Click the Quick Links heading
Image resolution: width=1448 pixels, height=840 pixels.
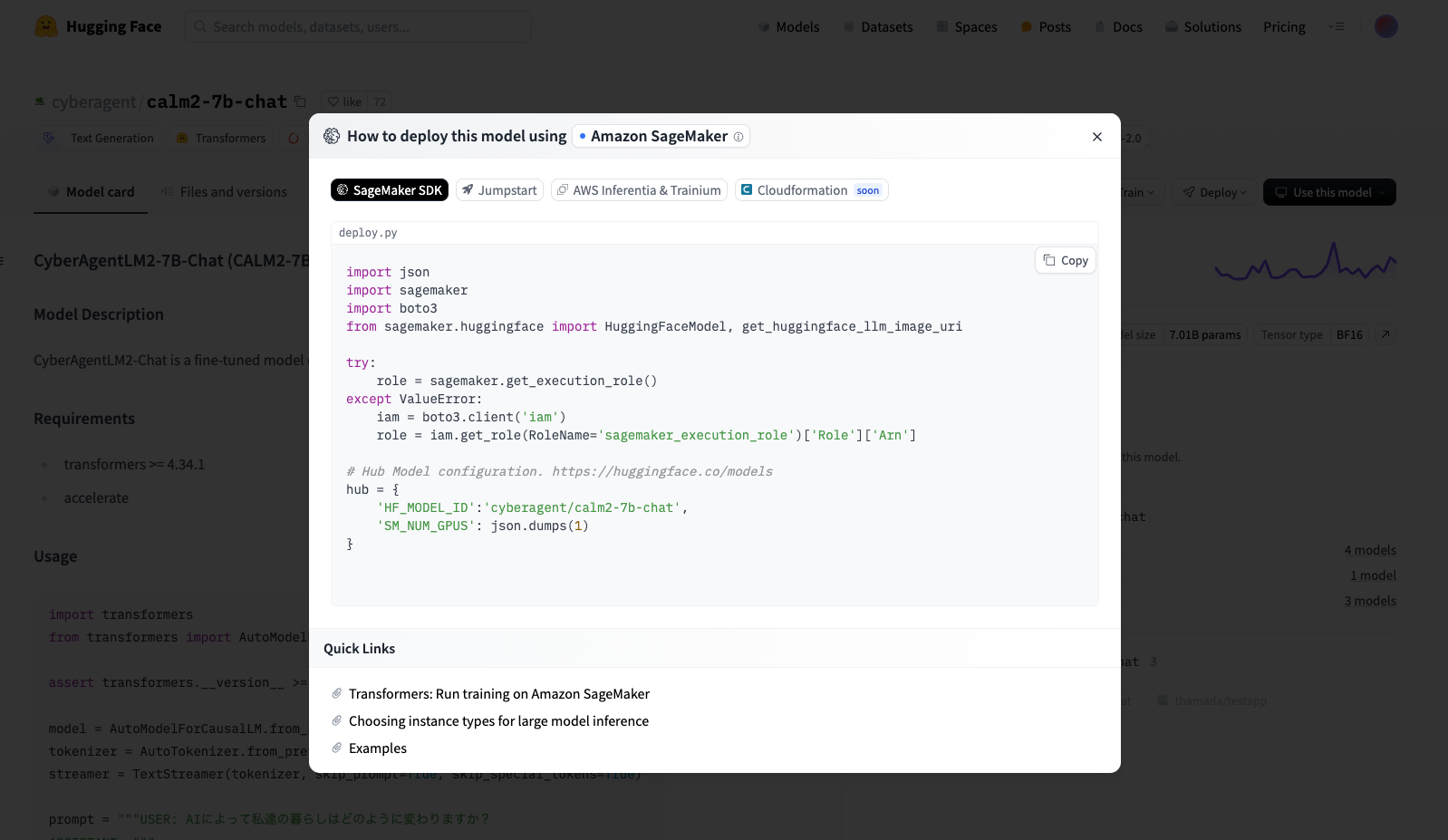tap(359, 649)
